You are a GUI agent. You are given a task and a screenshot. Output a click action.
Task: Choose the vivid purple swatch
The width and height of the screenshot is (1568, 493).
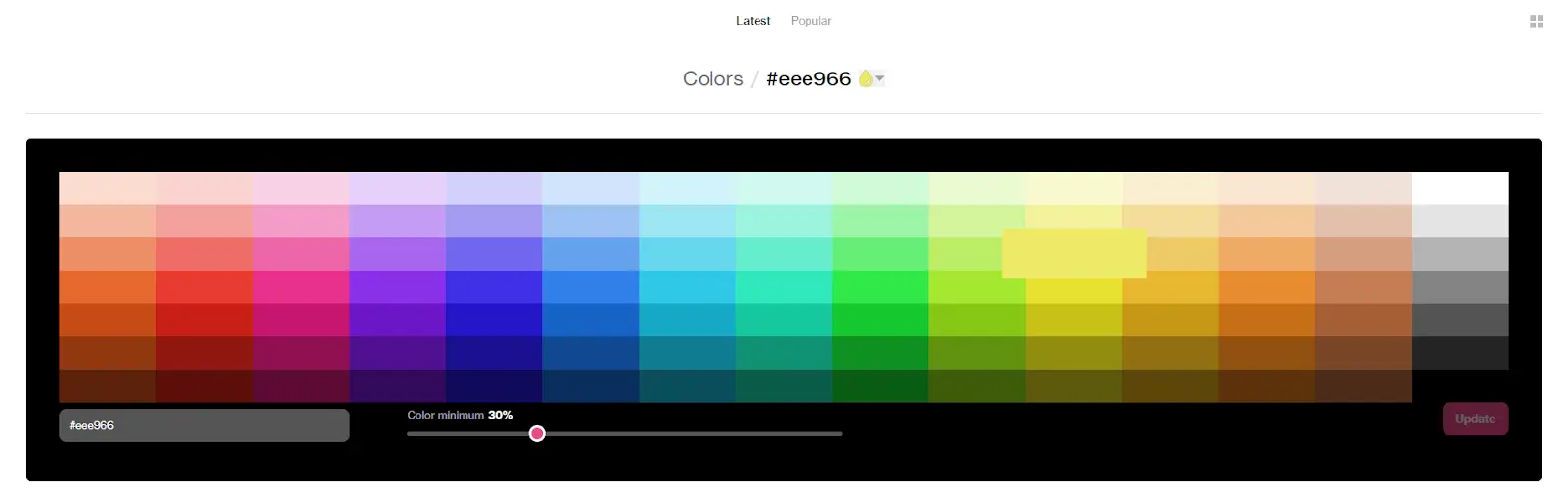[x=398, y=287]
